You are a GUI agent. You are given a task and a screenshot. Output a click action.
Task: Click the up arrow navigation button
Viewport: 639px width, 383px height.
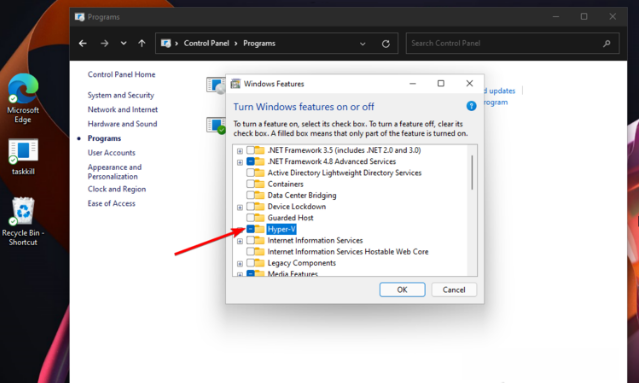pos(141,43)
